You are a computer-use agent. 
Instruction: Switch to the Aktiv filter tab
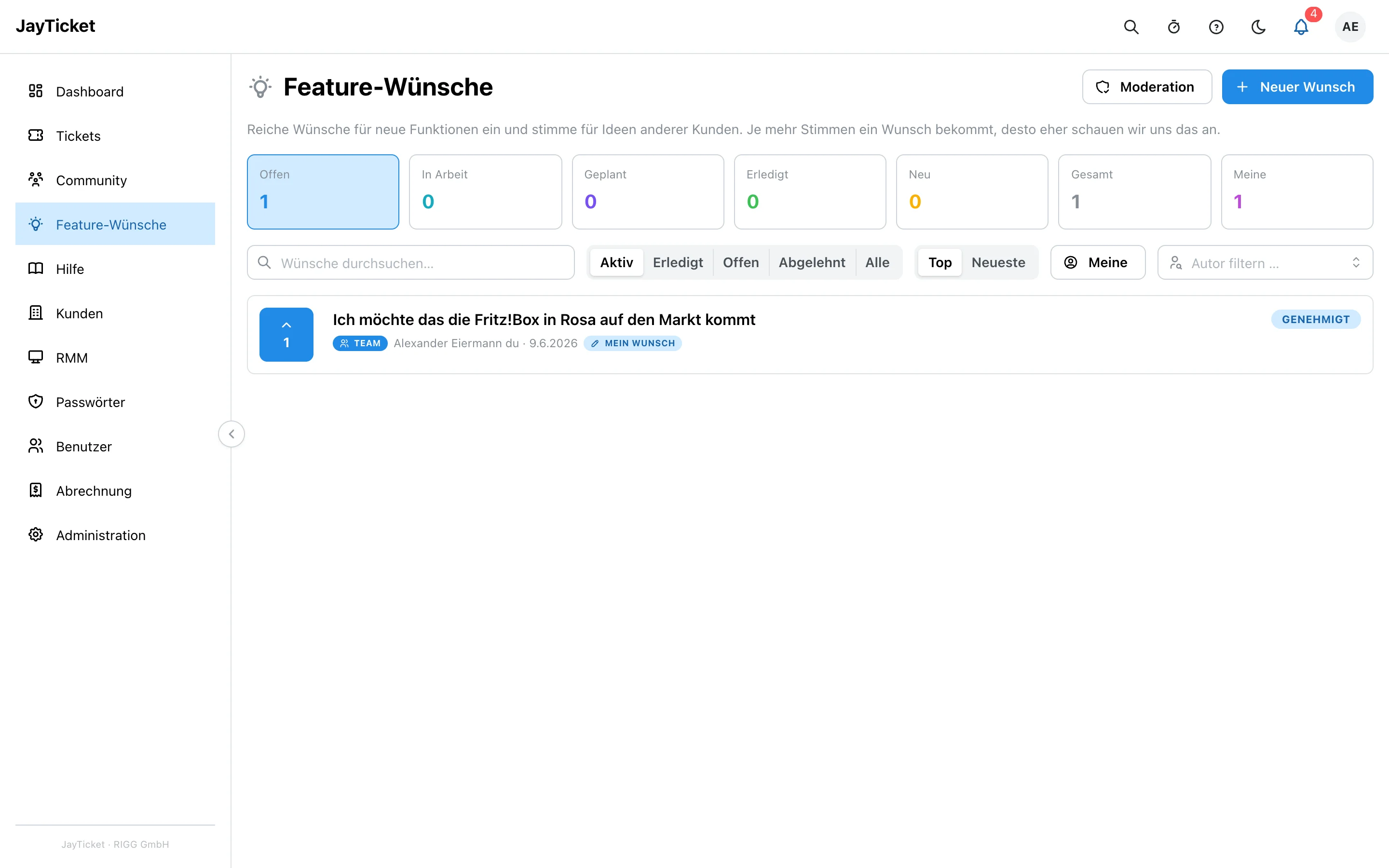pos(616,262)
